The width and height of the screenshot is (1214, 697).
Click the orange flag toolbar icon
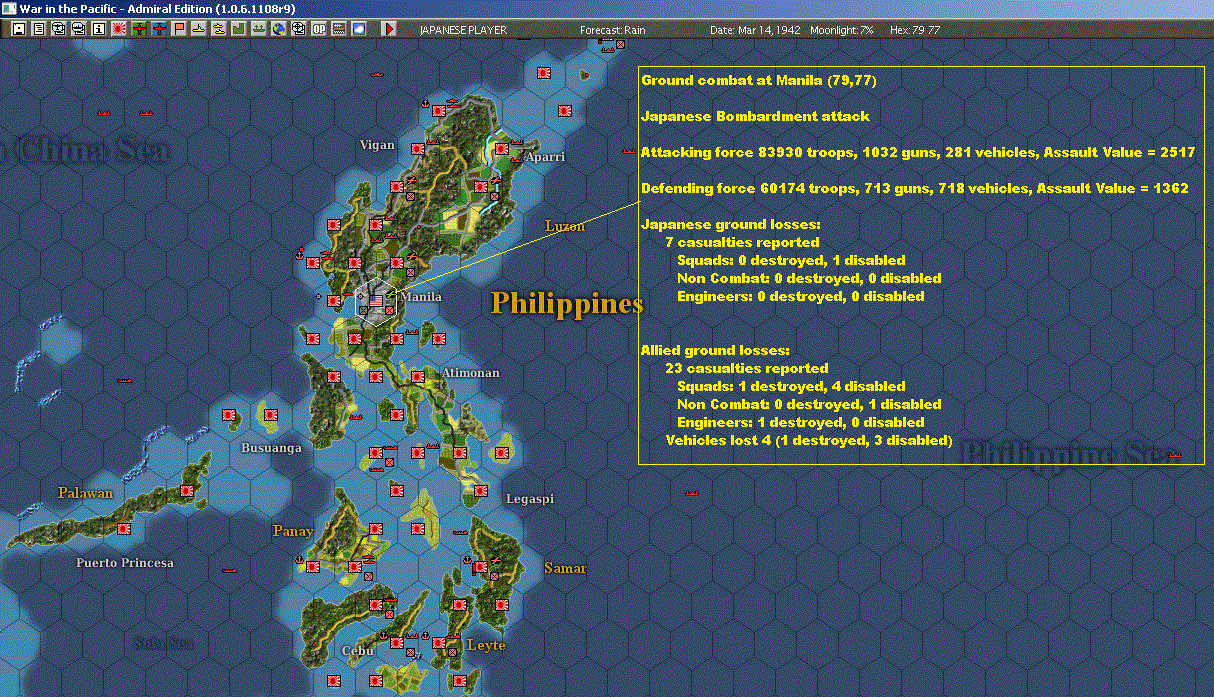tap(179, 29)
